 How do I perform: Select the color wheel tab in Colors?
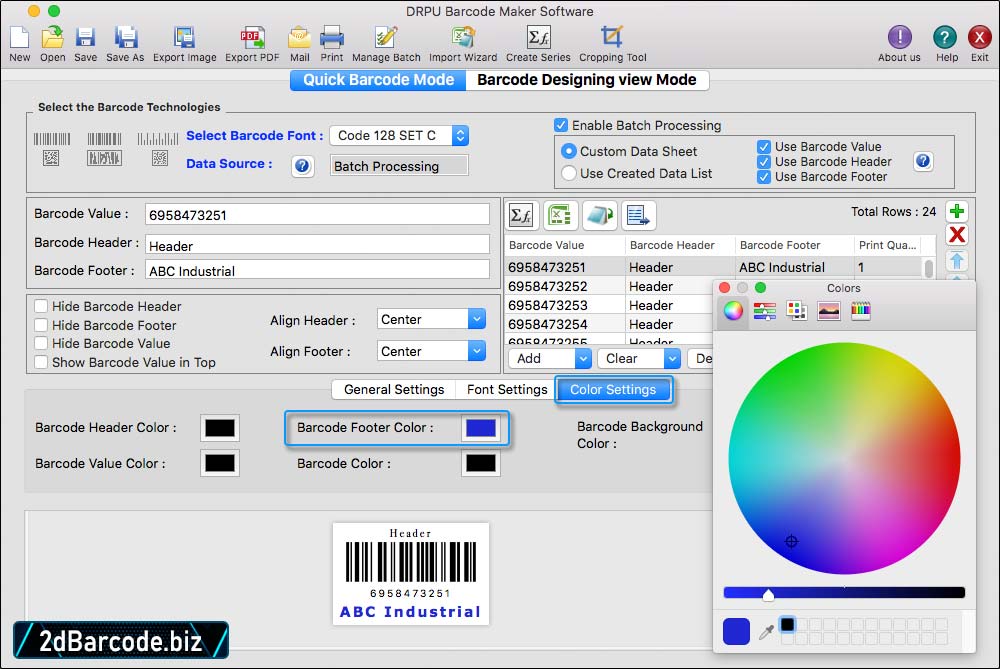tap(733, 311)
